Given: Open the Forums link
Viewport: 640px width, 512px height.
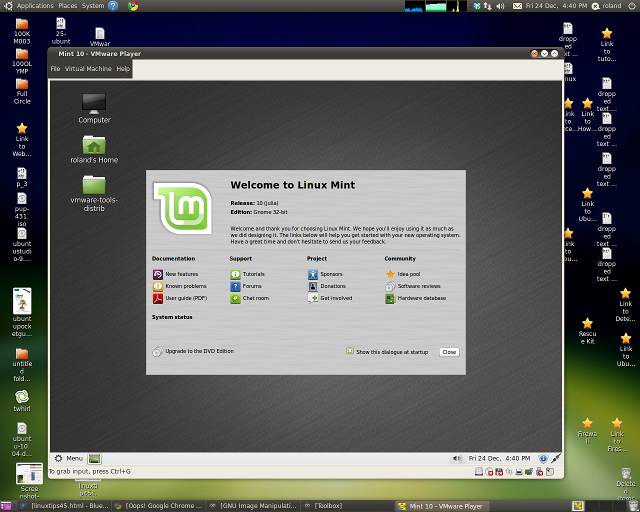Looking at the screenshot, I should 252,286.
